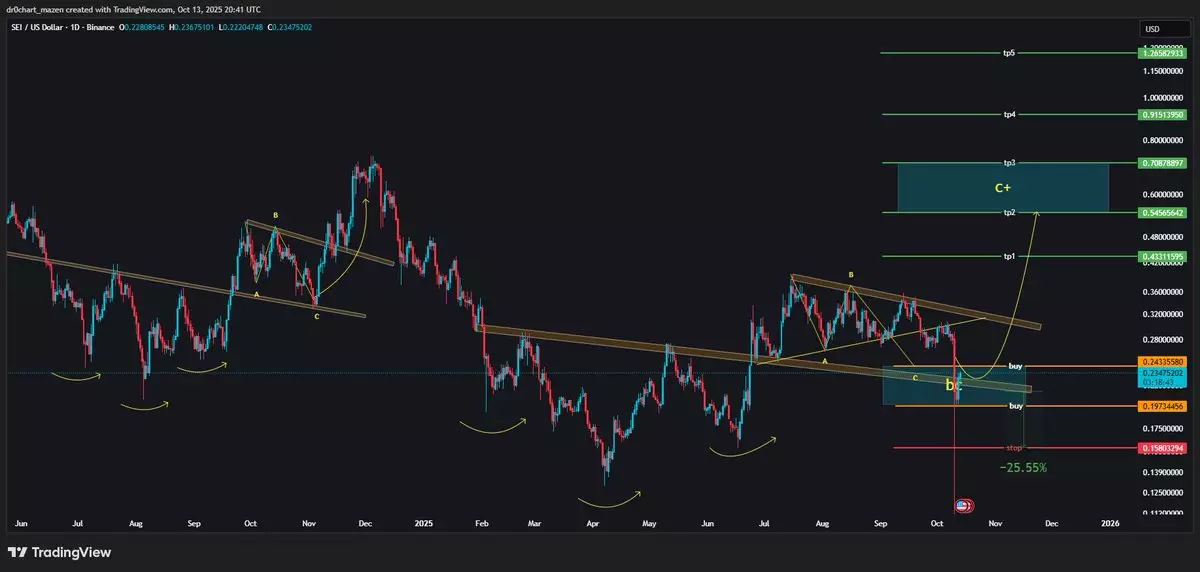1200x572 pixels.
Task: Click the tp2 price tag 0.54565642
Action: click(1161, 213)
